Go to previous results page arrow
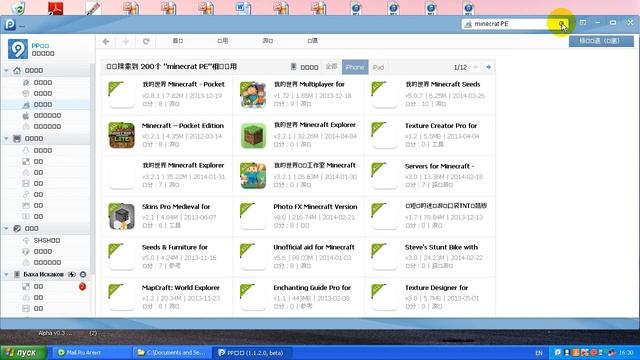 coord(476,67)
